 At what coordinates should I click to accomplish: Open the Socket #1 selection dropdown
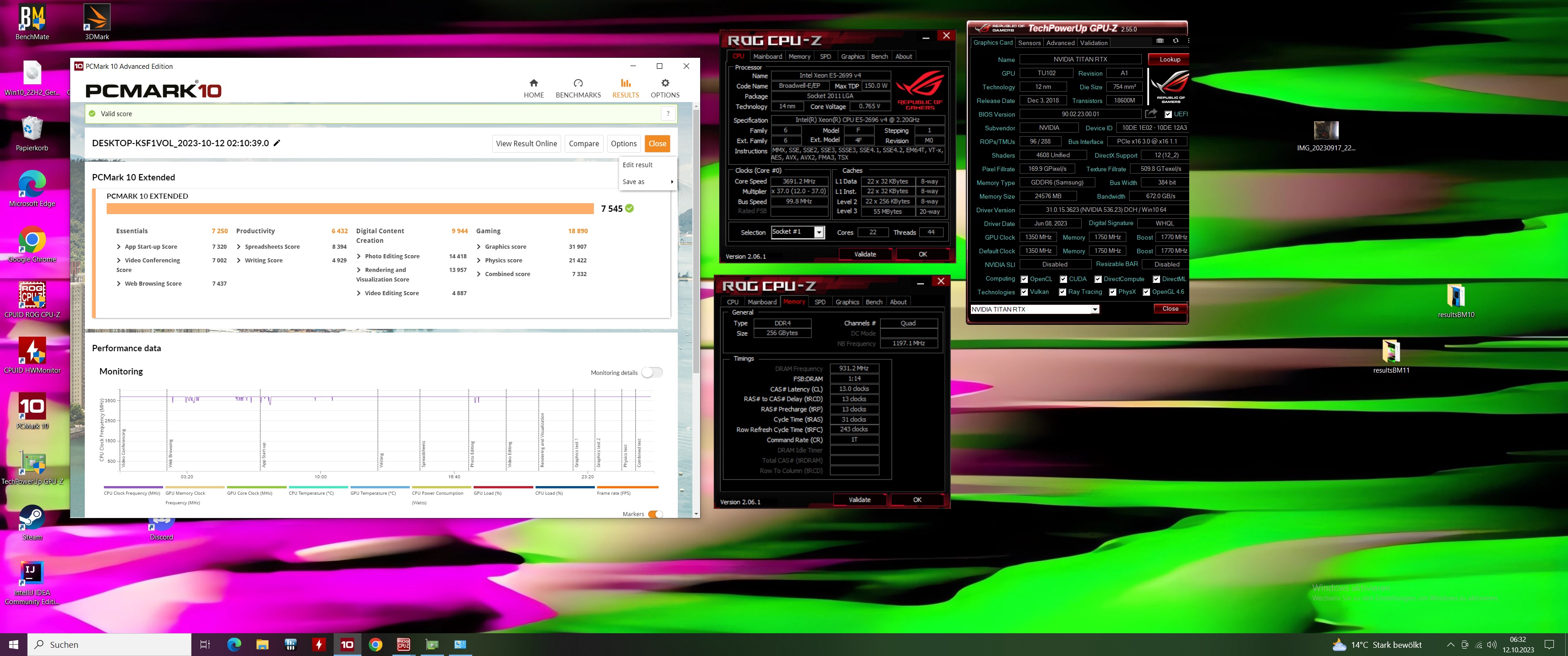pos(819,232)
